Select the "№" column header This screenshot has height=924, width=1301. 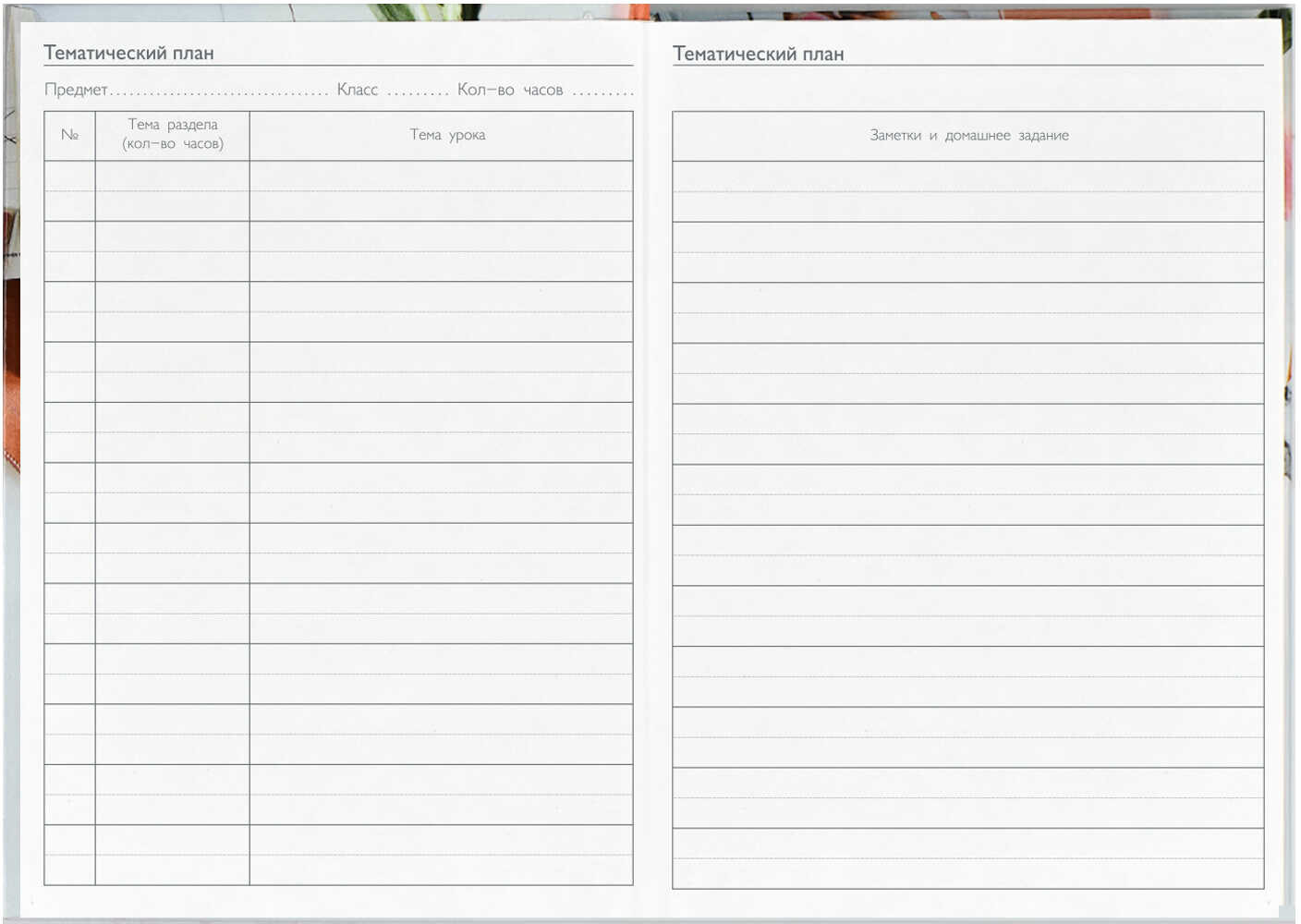(x=69, y=135)
